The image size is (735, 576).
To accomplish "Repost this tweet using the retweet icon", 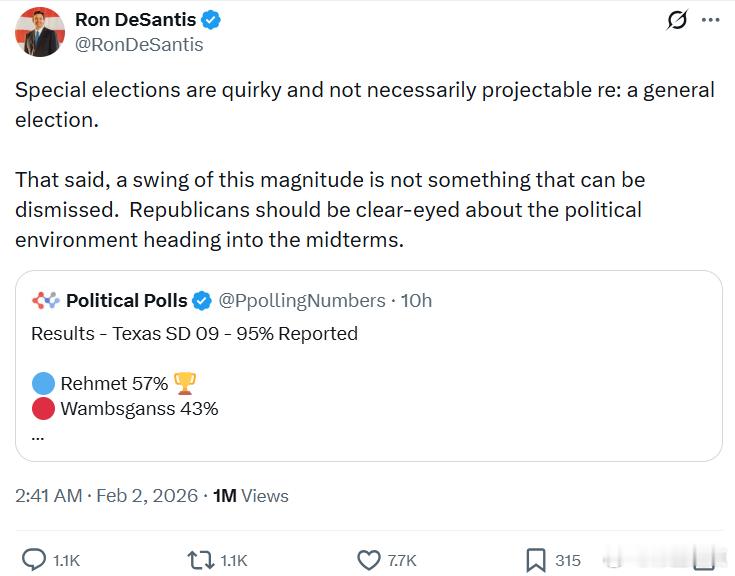I will coord(200,560).
